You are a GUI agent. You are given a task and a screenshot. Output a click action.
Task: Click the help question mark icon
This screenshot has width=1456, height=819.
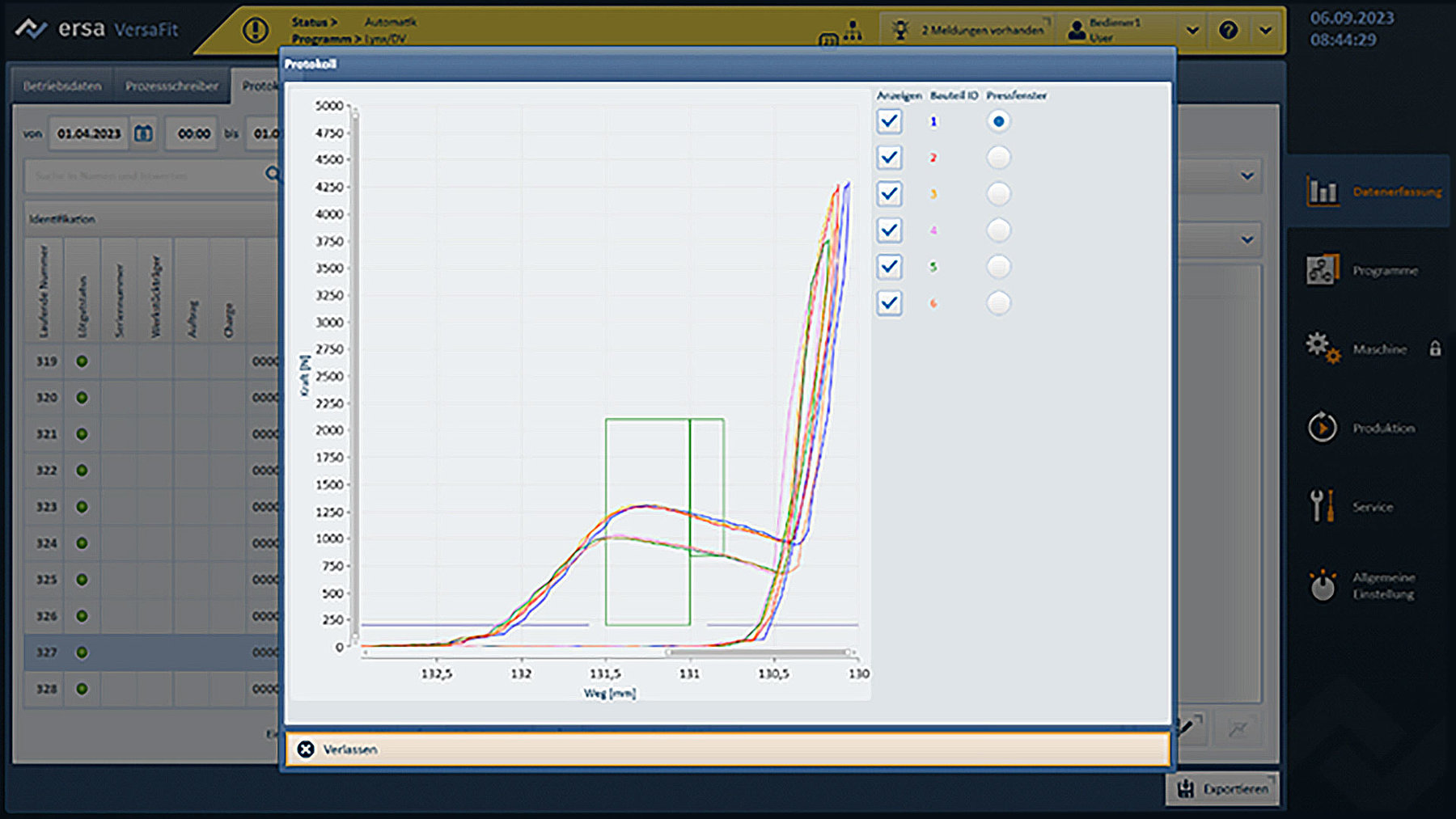pyautogui.click(x=1228, y=31)
